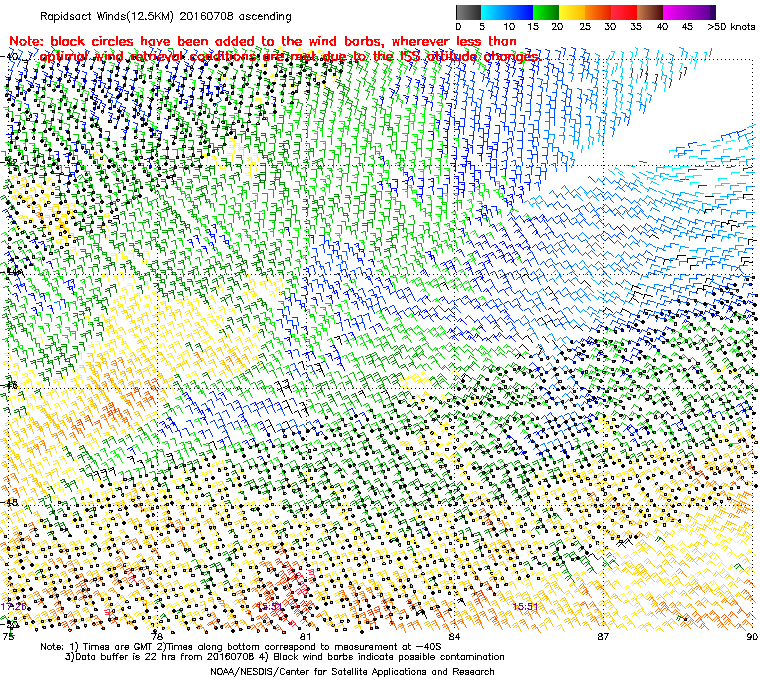Viewport: 760px width, 688px height.
Task: Click the yellow 20-25 knots legend segment
Action: (x=572, y=12)
